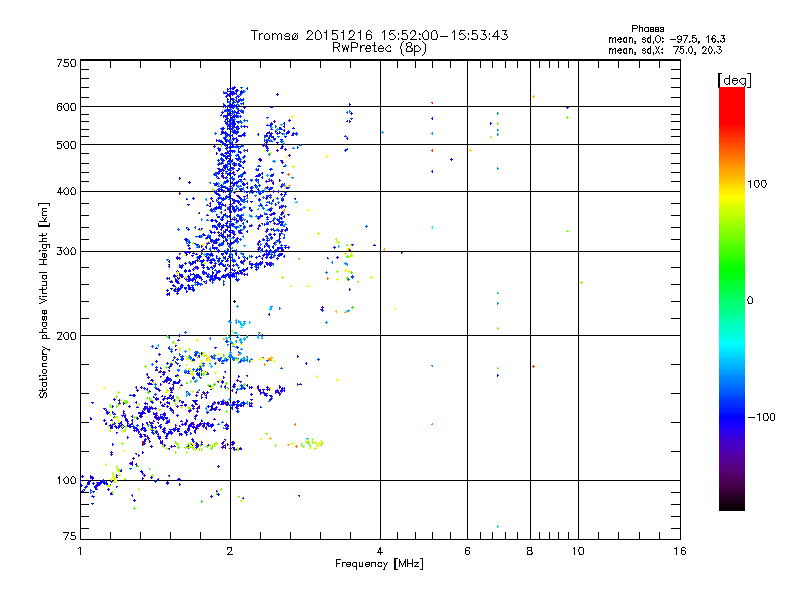This screenshot has height=600, width=800.
Task: Click x-axis tick label '4'
Action: (380, 551)
